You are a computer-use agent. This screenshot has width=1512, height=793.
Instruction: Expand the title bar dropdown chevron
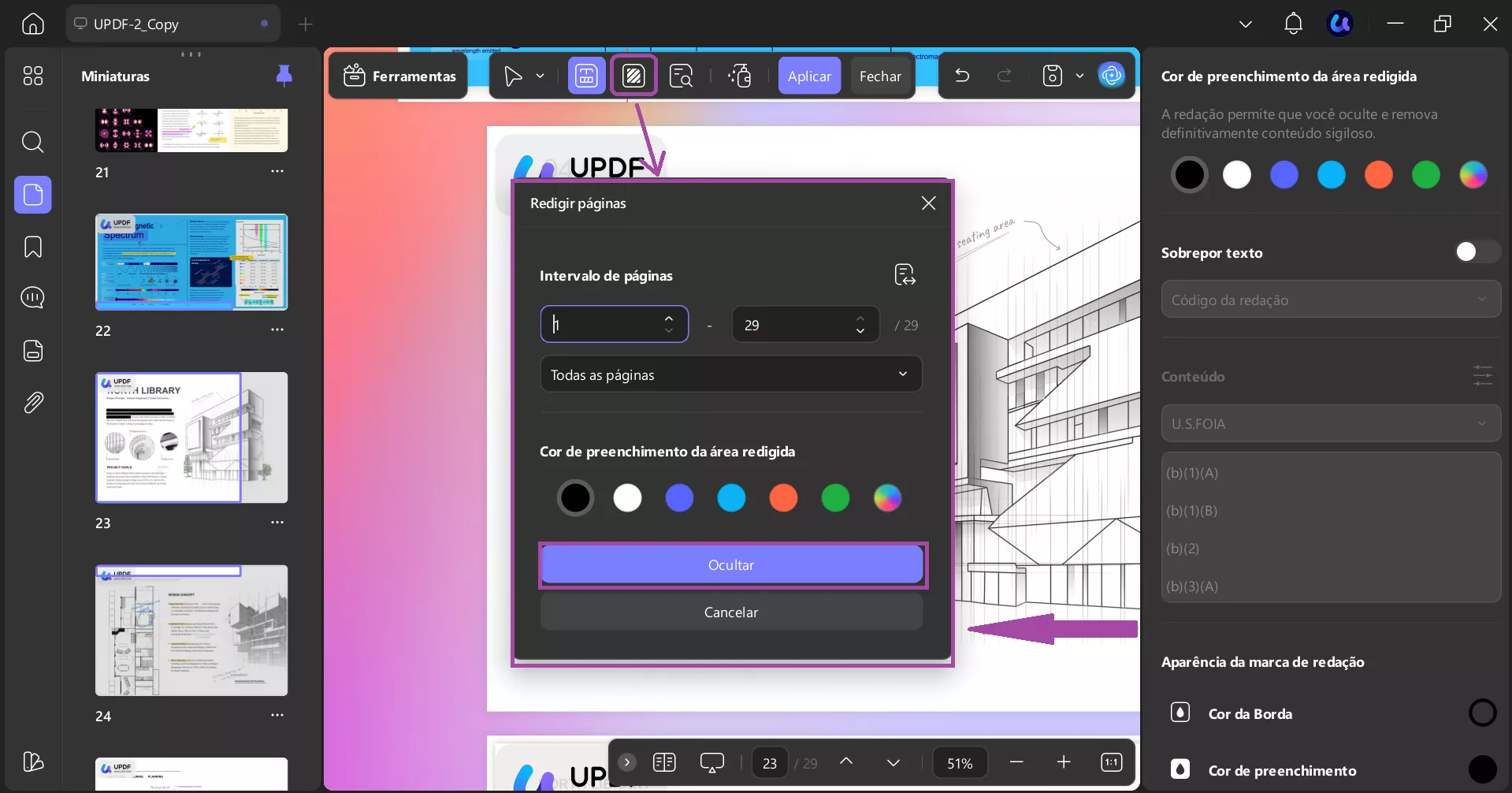pyautogui.click(x=1246, y=24)
